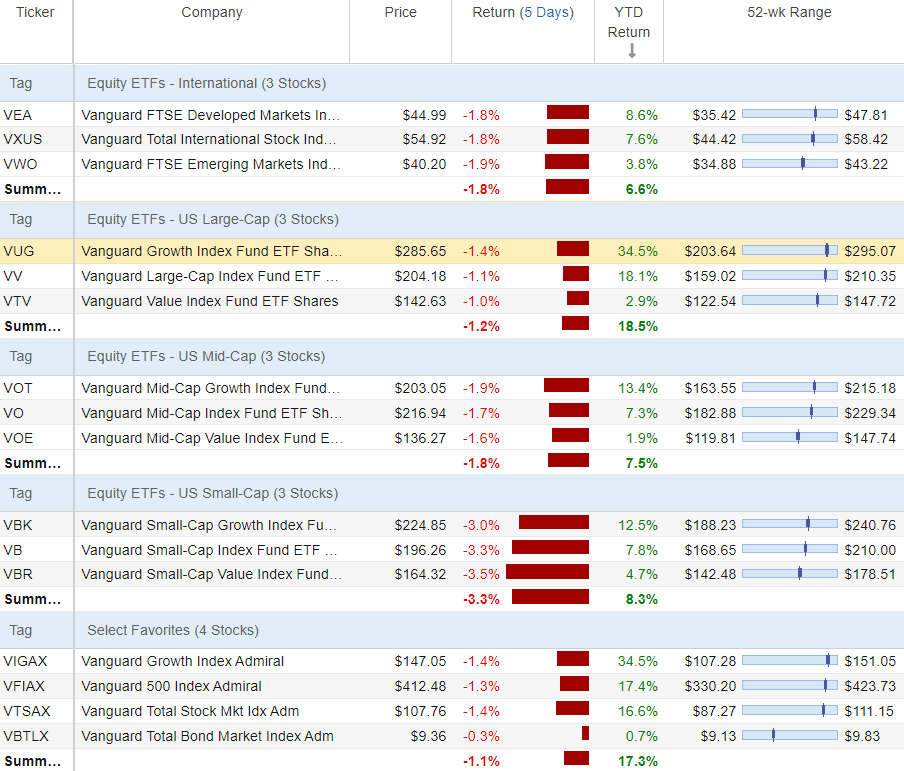Viewport: 904px width, 771px height.
Task: Click Vanguard Total Stock Mkt Idx Adm
Action: pos(190,710)
